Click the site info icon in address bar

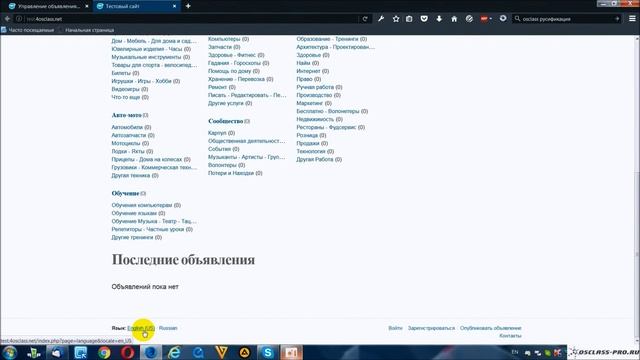(x=19, y=19)
